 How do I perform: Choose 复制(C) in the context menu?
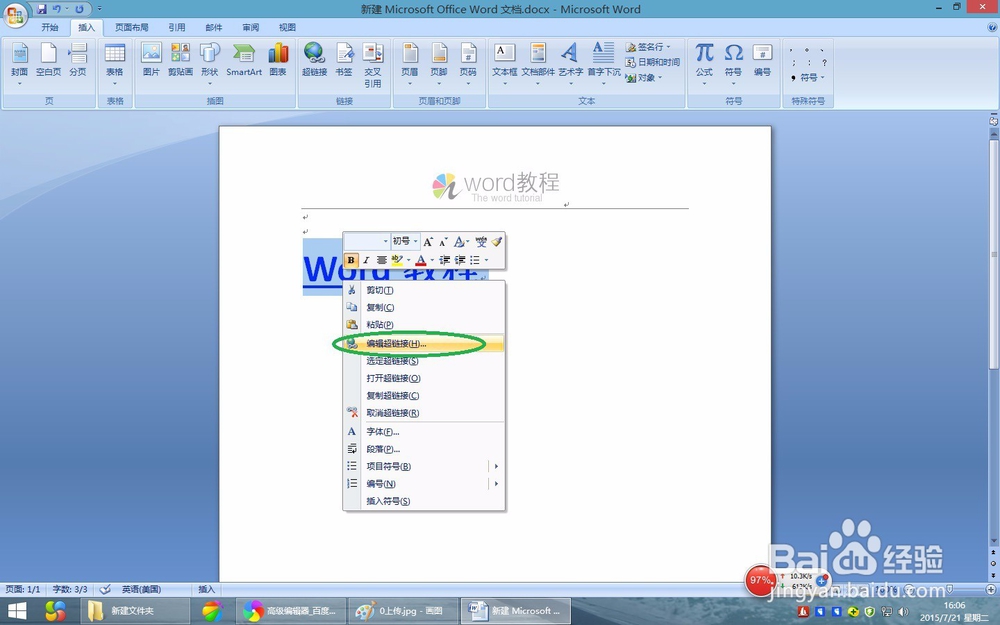tap(424, 307)
